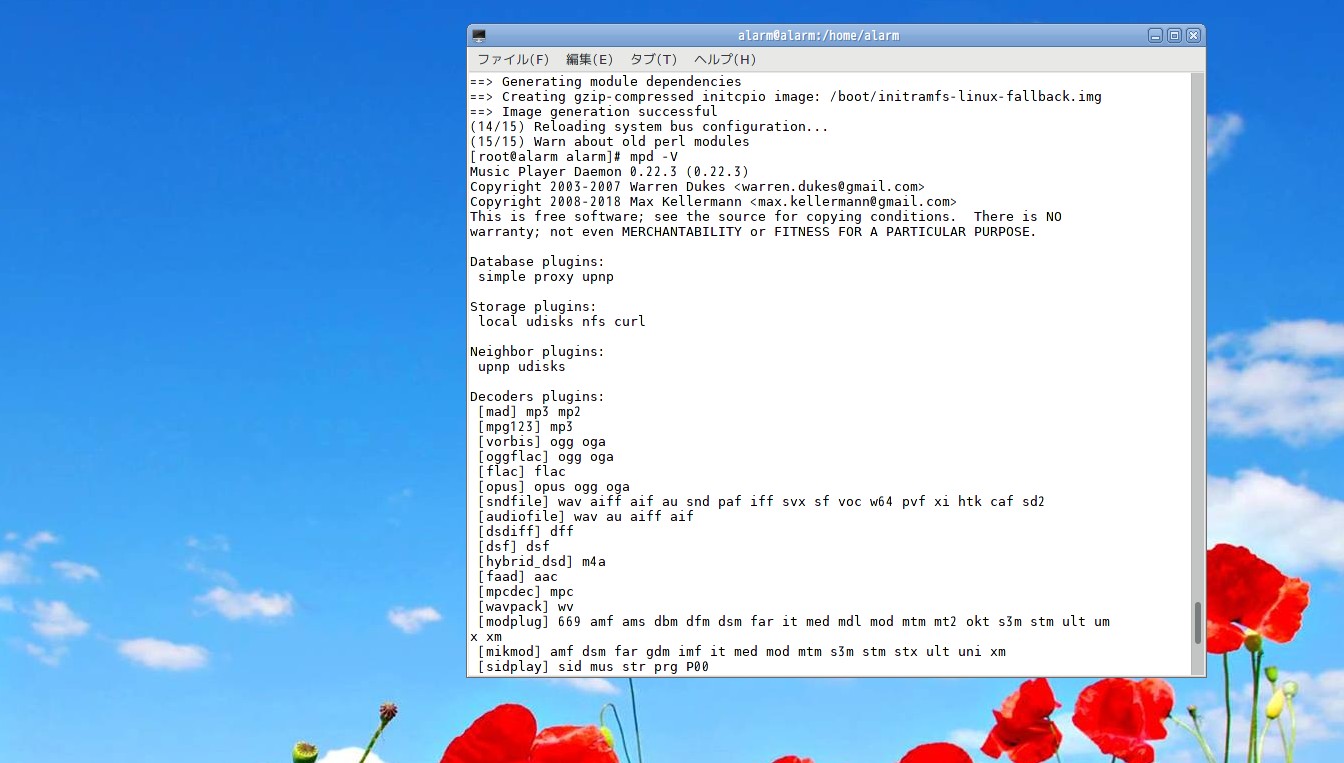Screen dimensions: 1344x763
Task: Close the alarm@alarm terminal window
Action: tap(1193, 35)
